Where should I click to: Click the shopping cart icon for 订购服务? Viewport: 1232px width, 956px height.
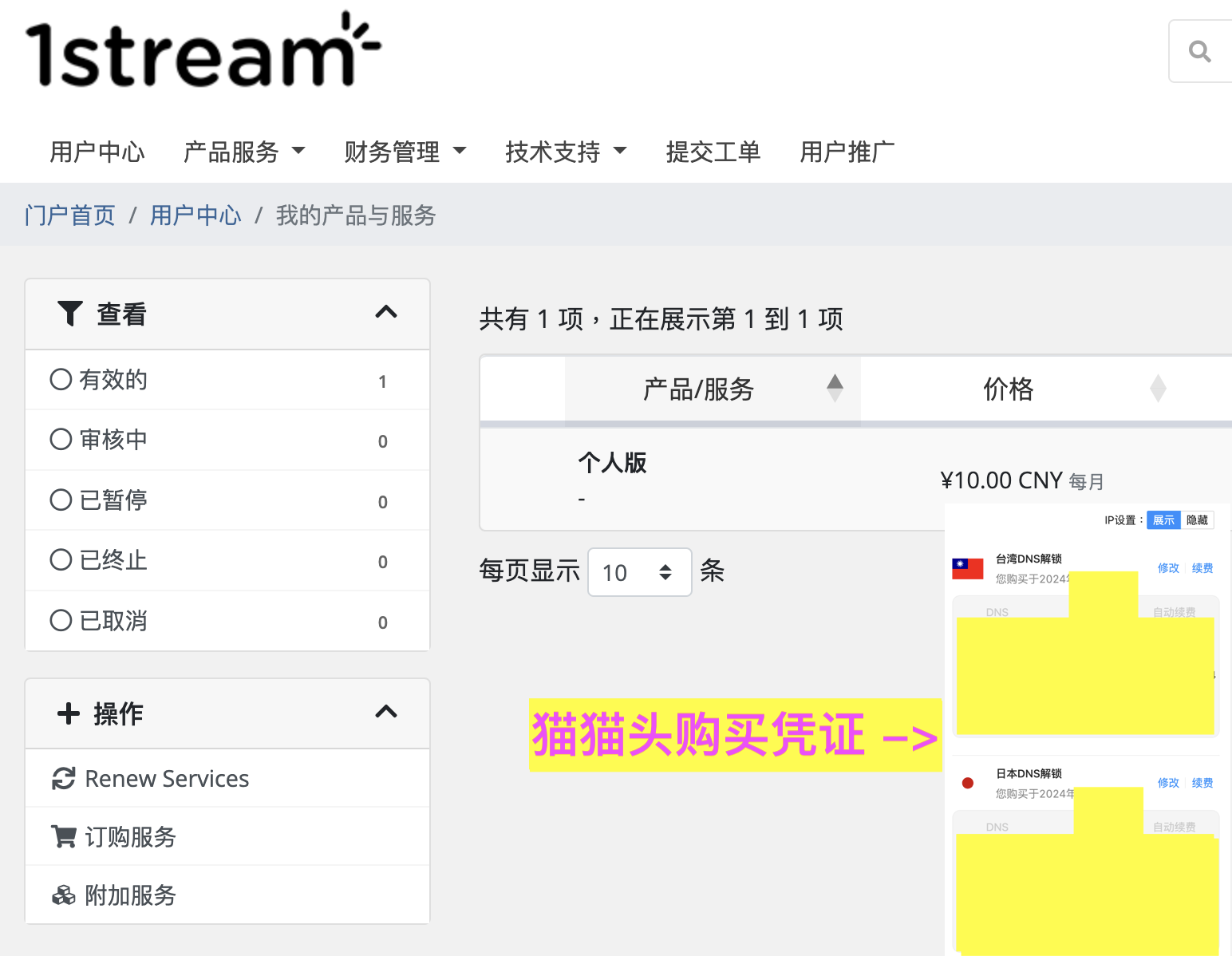(x=64, y=836)
